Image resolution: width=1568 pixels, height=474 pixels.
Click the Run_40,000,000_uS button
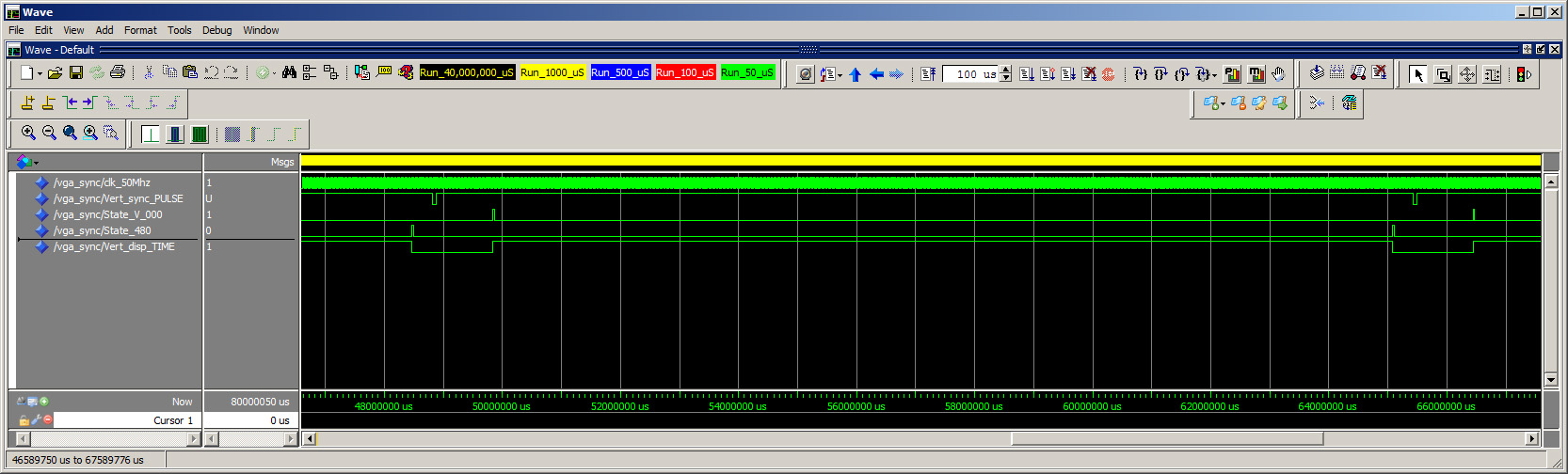467,72
